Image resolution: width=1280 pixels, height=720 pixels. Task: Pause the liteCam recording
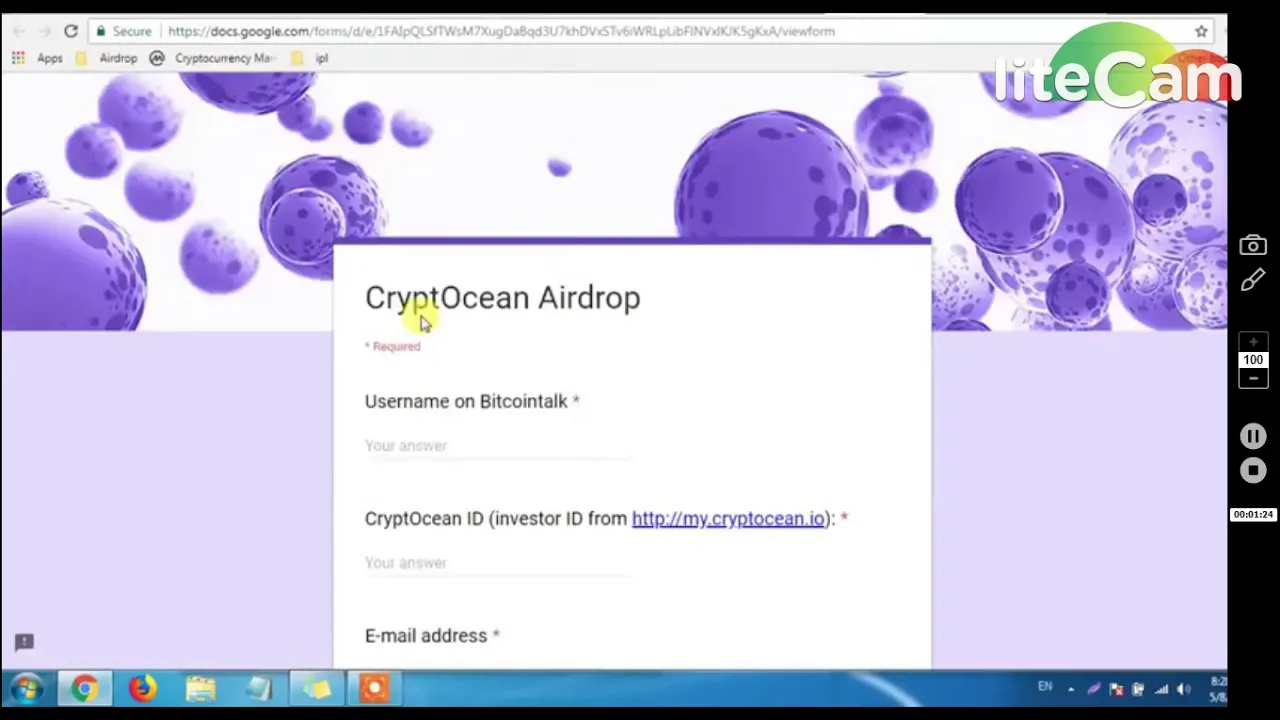tap(1253, 436)
